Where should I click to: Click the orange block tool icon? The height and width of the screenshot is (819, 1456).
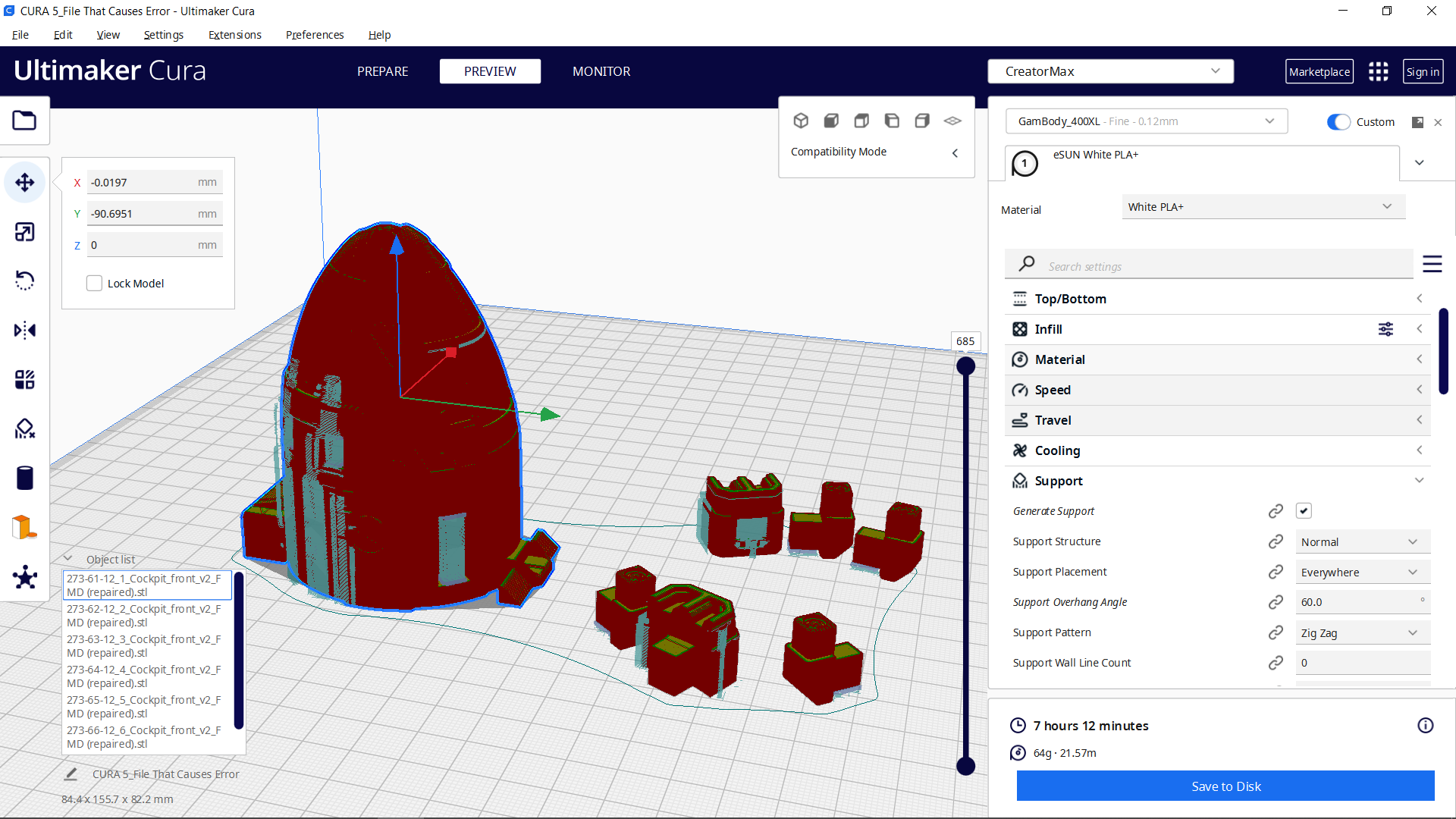point(24,527)
